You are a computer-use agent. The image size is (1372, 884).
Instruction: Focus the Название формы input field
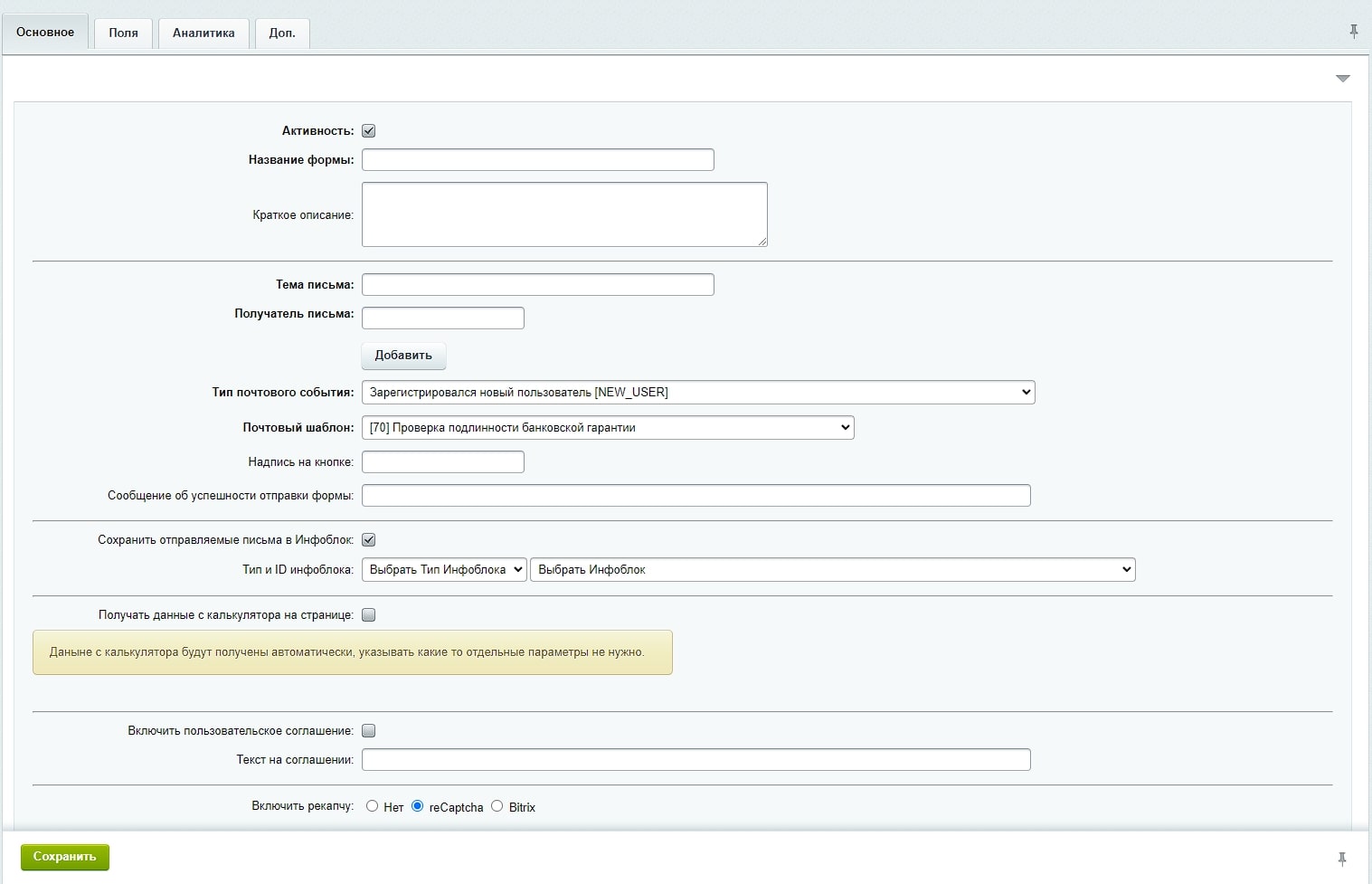pyautogui.click(x=537, y=160)
